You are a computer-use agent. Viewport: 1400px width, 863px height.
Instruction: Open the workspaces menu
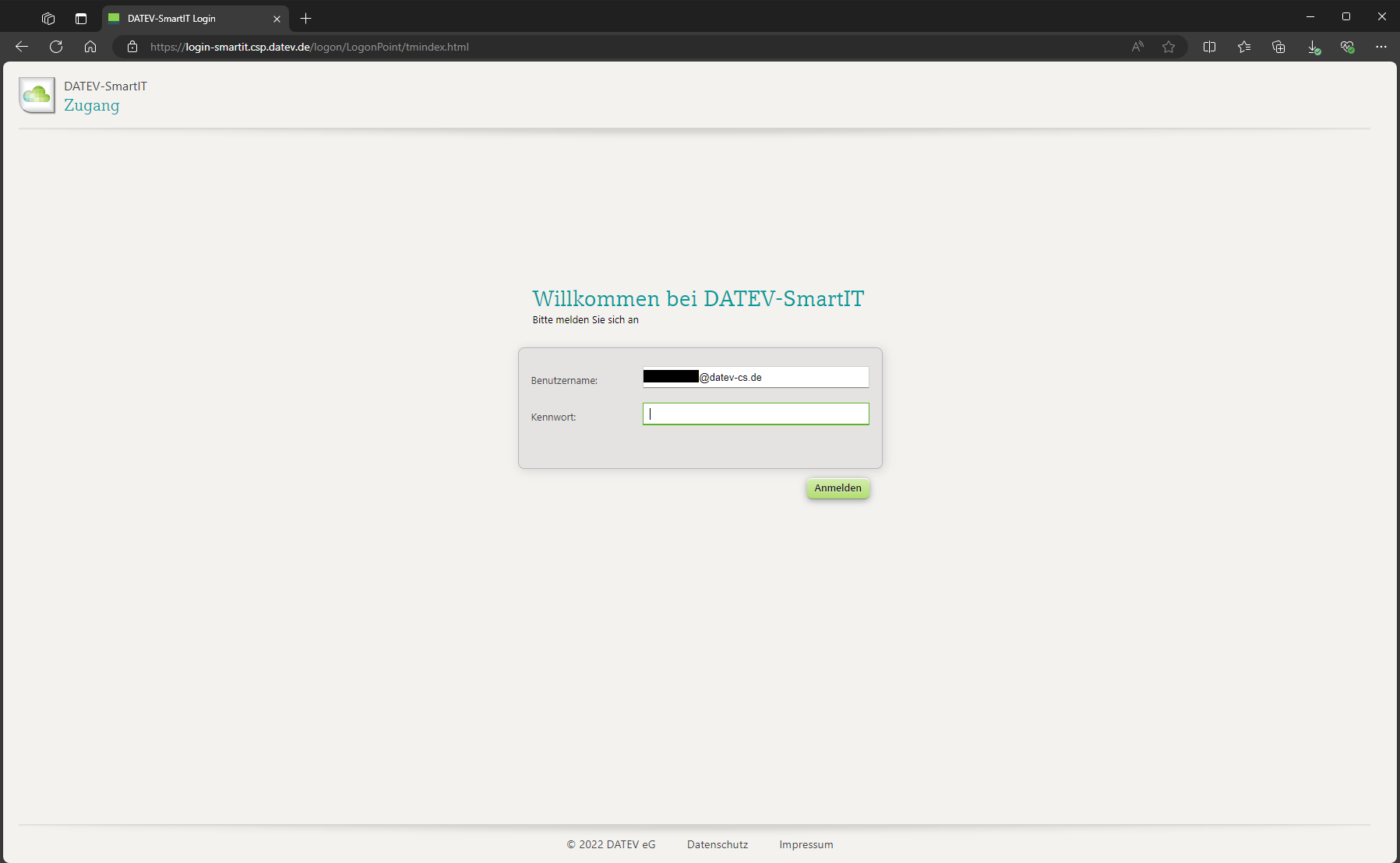tap(48, 18)
